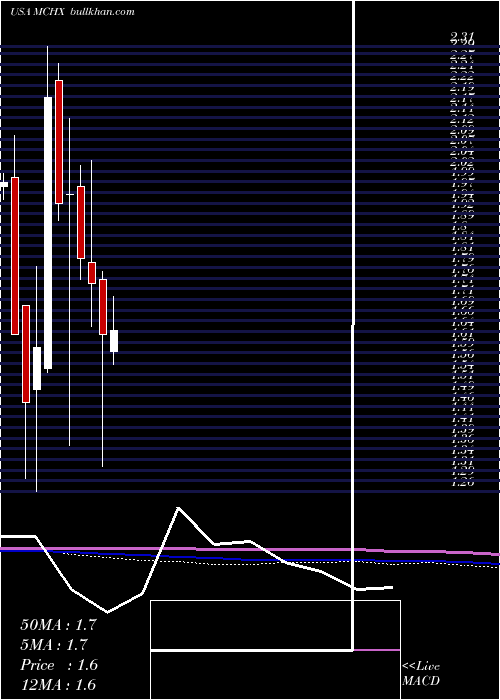Click the '50MA : 1.7' readout

58,625
